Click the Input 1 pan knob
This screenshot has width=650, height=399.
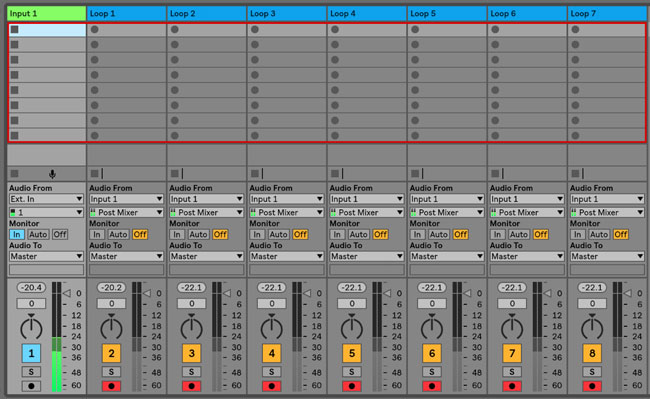click(31, 327)
